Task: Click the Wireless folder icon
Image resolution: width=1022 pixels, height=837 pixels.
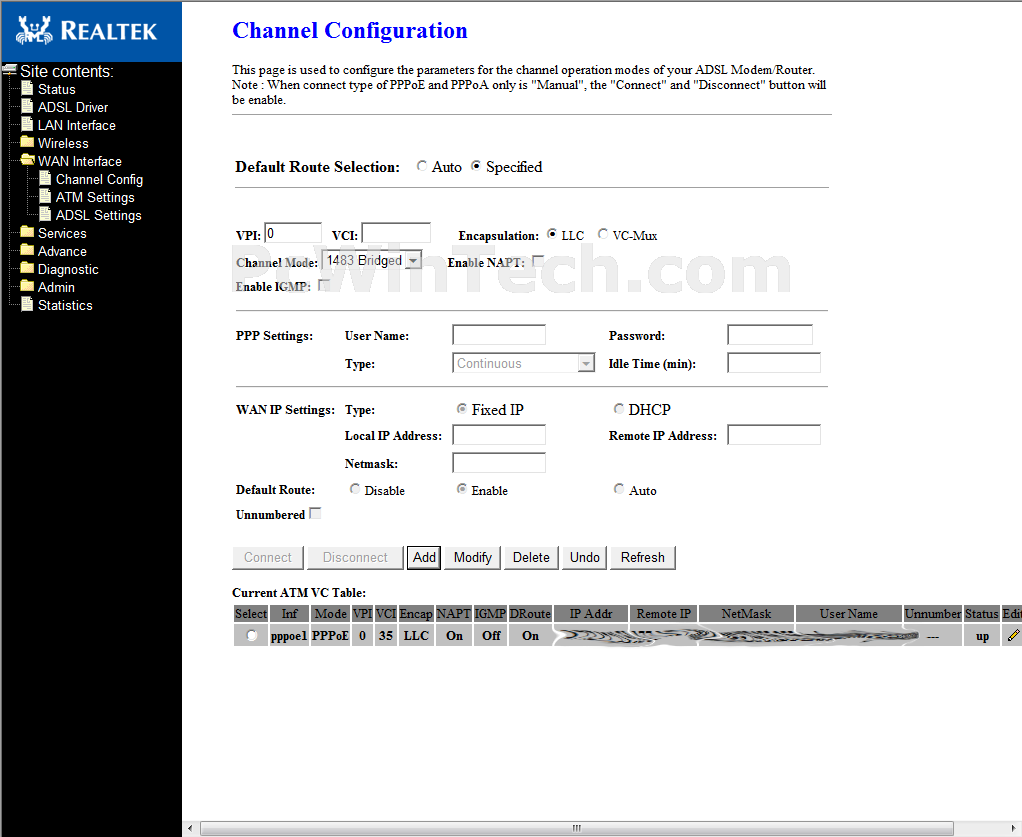Action: pyautogui.click(x=27, y=142)
